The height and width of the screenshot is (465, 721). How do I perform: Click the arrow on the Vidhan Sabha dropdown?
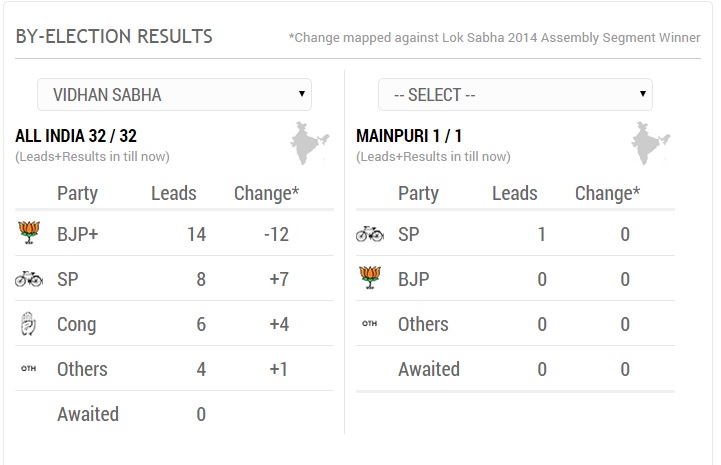click(x=302, y=94)
